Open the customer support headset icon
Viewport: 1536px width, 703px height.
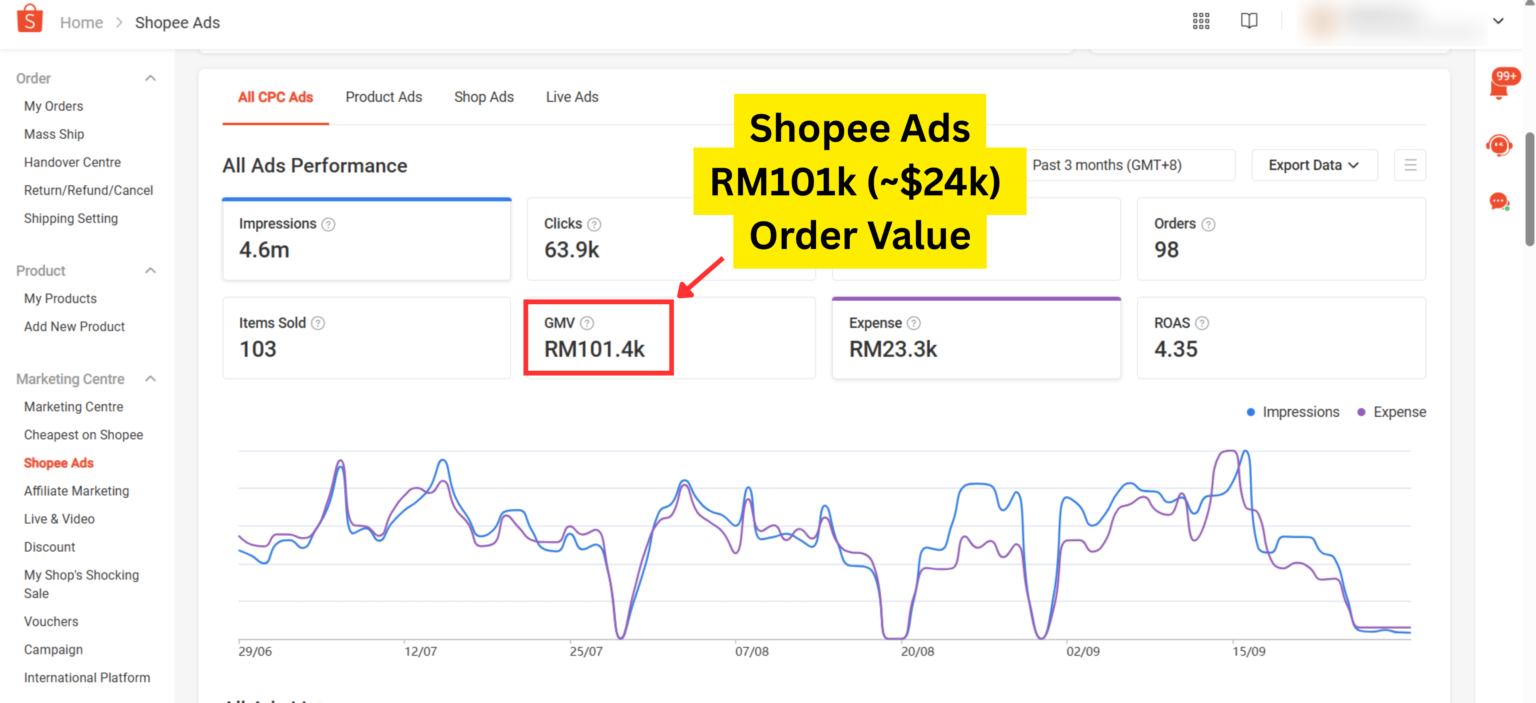[1499, 146]
